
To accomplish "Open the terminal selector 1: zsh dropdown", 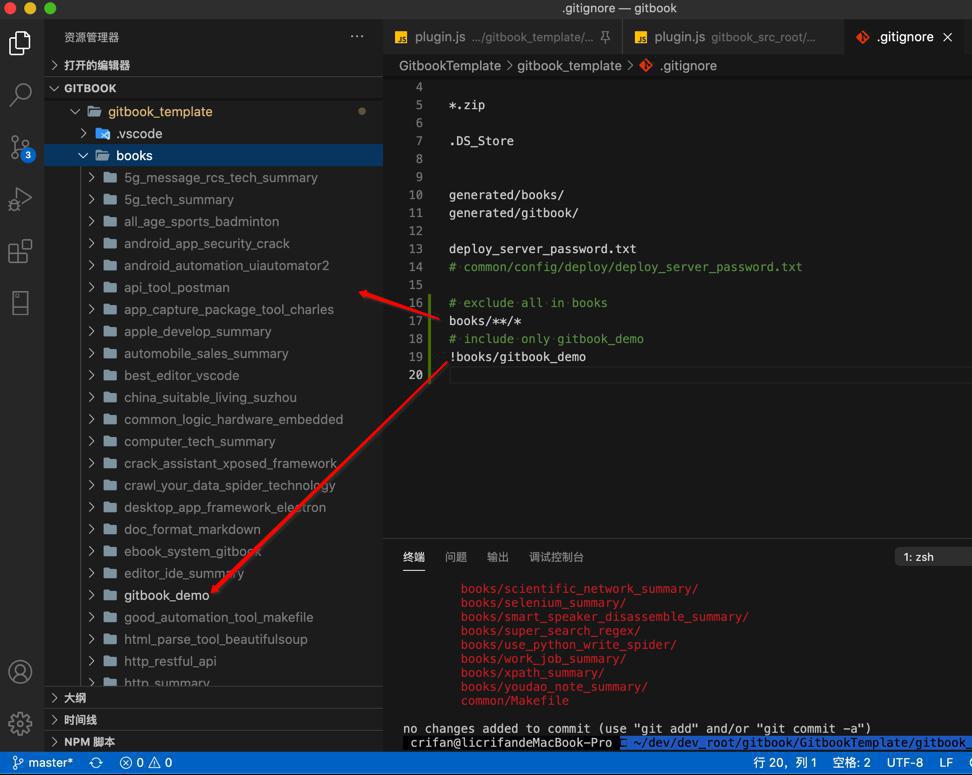I will (x=933, y=557).
